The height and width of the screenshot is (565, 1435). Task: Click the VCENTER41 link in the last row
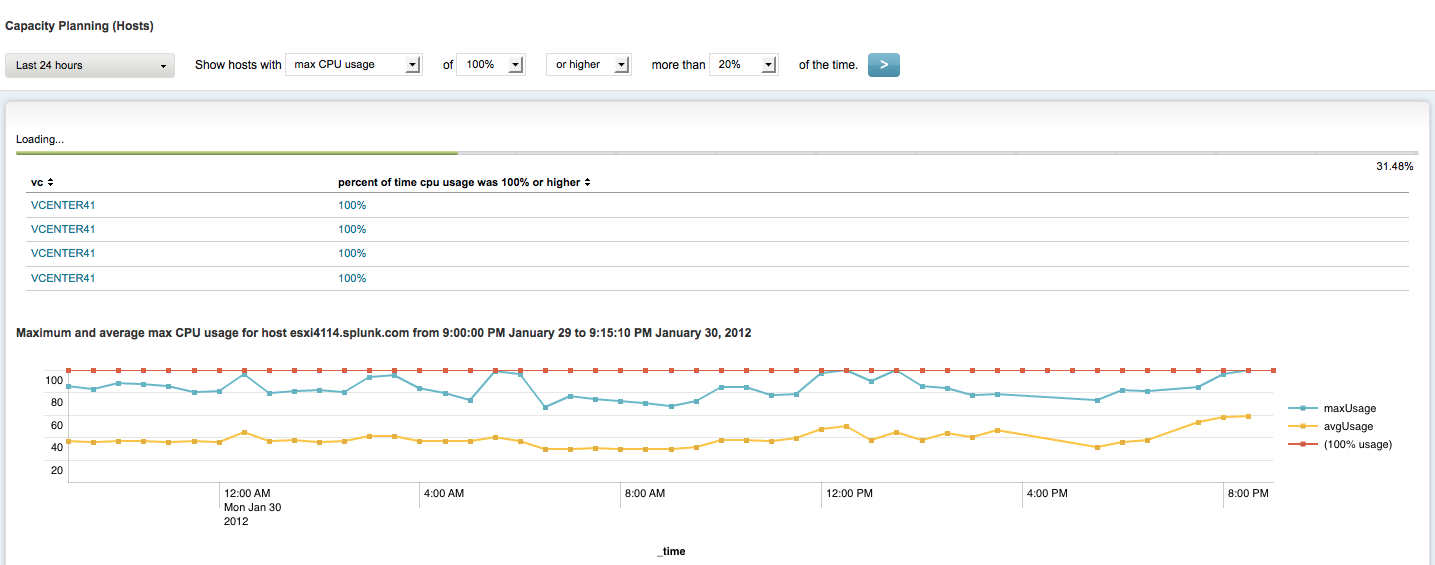(x=63, y=278)
